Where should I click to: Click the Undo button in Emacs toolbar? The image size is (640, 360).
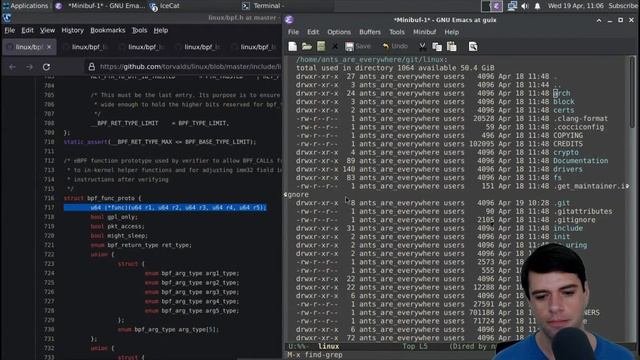tap(395, 47)
